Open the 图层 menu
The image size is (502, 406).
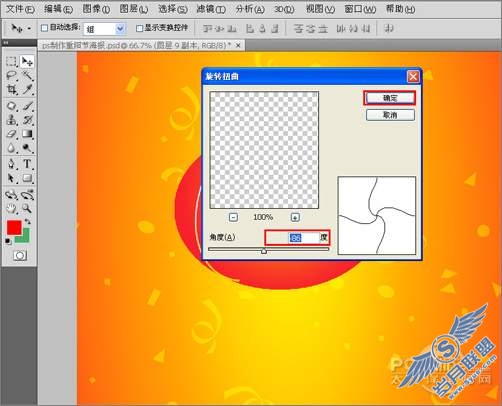pyautogui.click(x=134, y=9)
